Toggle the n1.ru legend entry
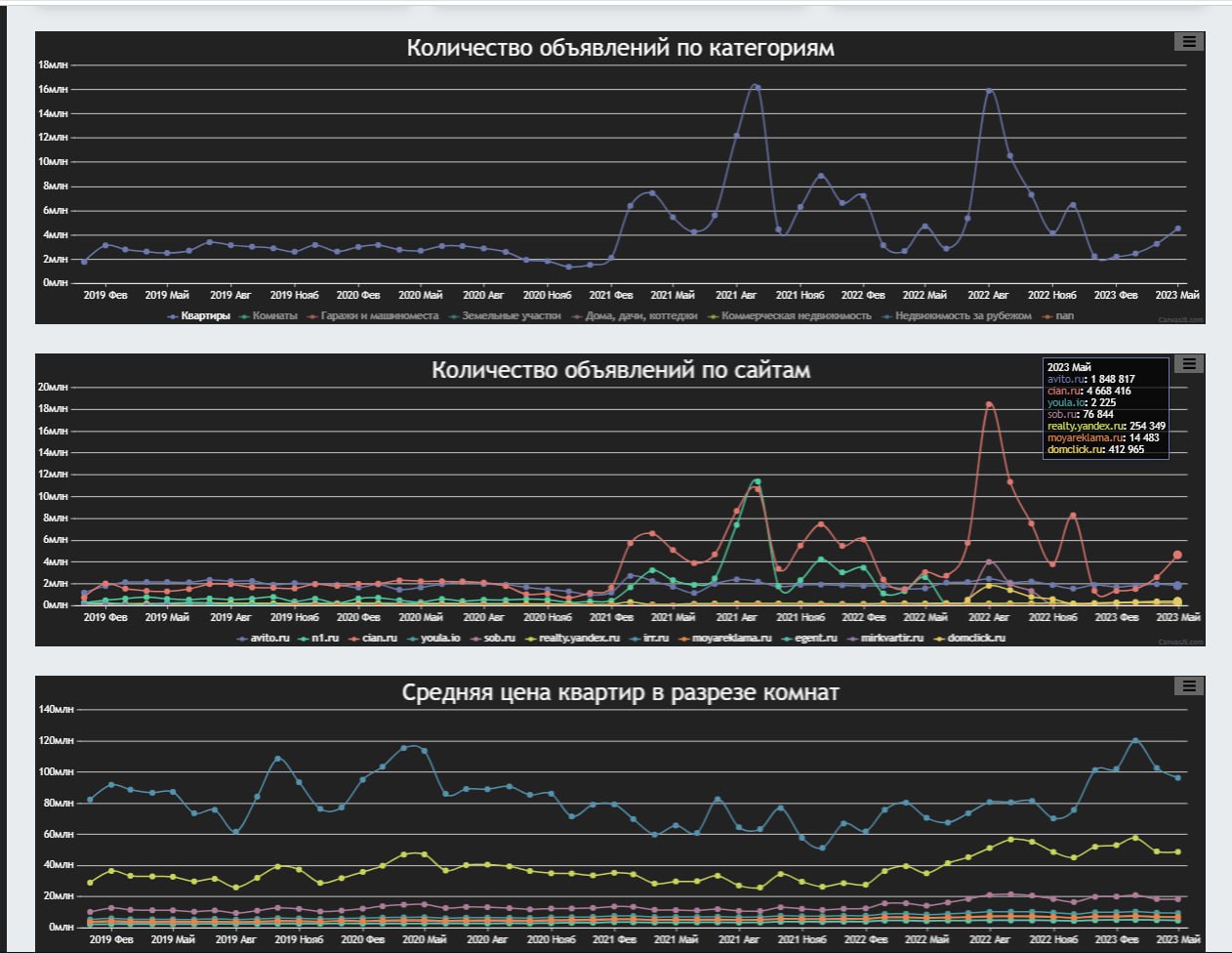The width and height of the screenshot is (1232, 953). click(x=324, y=639)
